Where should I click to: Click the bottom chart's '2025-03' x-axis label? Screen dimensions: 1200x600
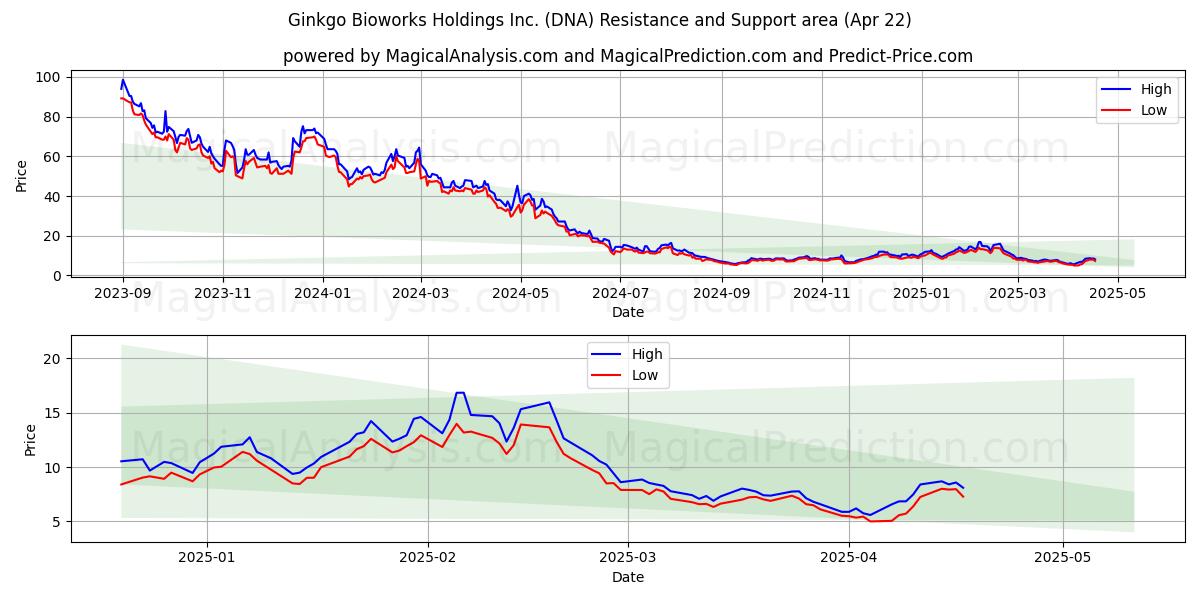pos(629,559)
